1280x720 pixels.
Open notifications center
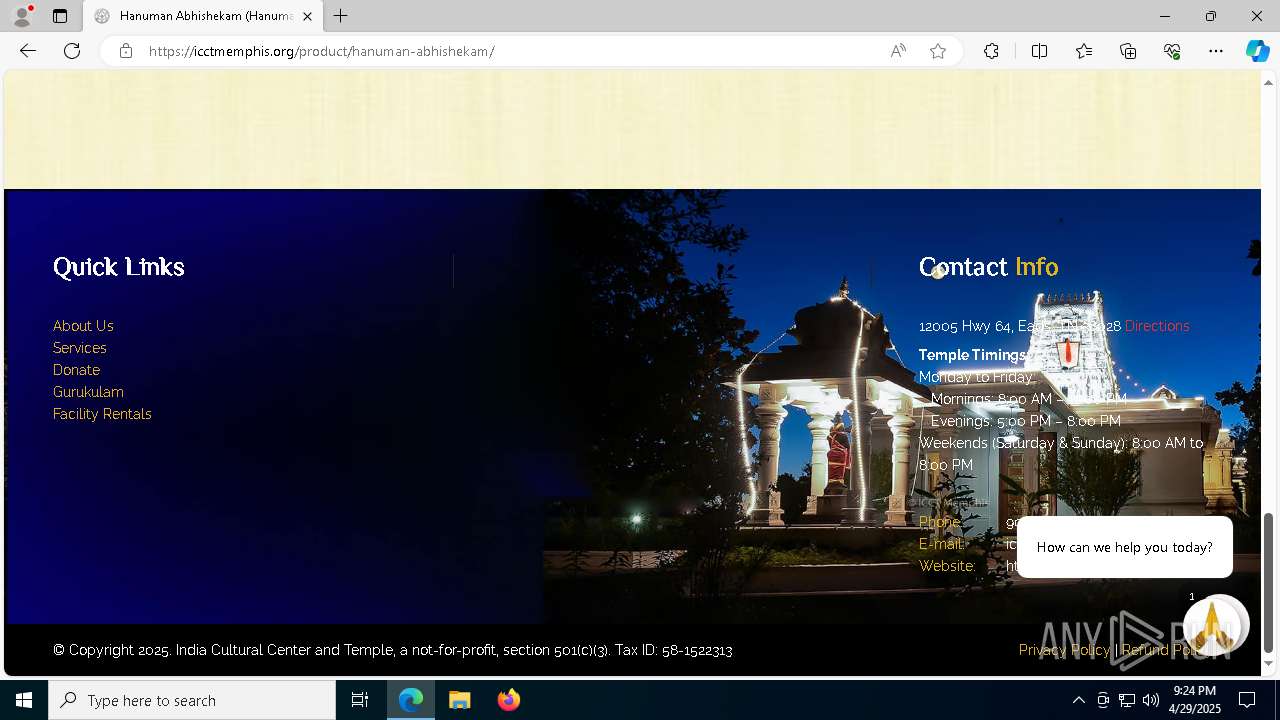point(1247,700)
